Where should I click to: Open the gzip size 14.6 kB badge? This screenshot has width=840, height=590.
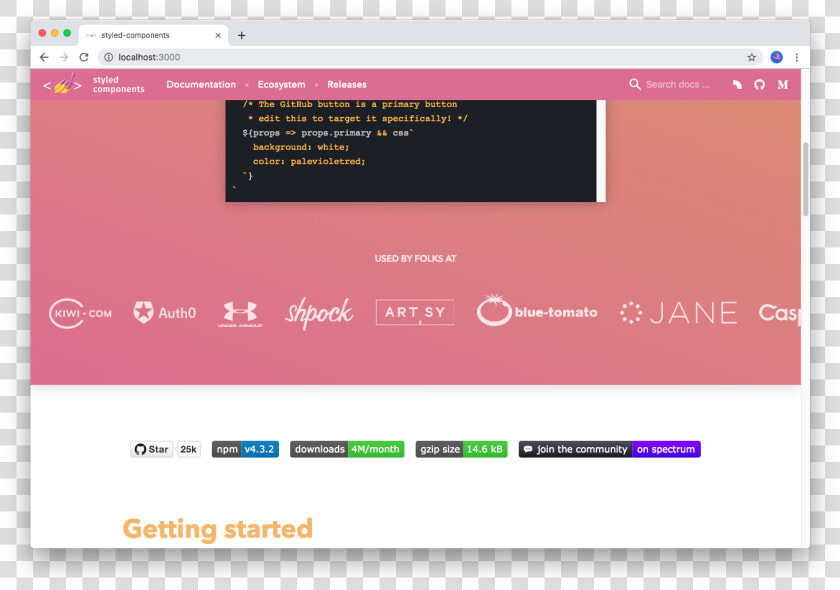point(461,449)
